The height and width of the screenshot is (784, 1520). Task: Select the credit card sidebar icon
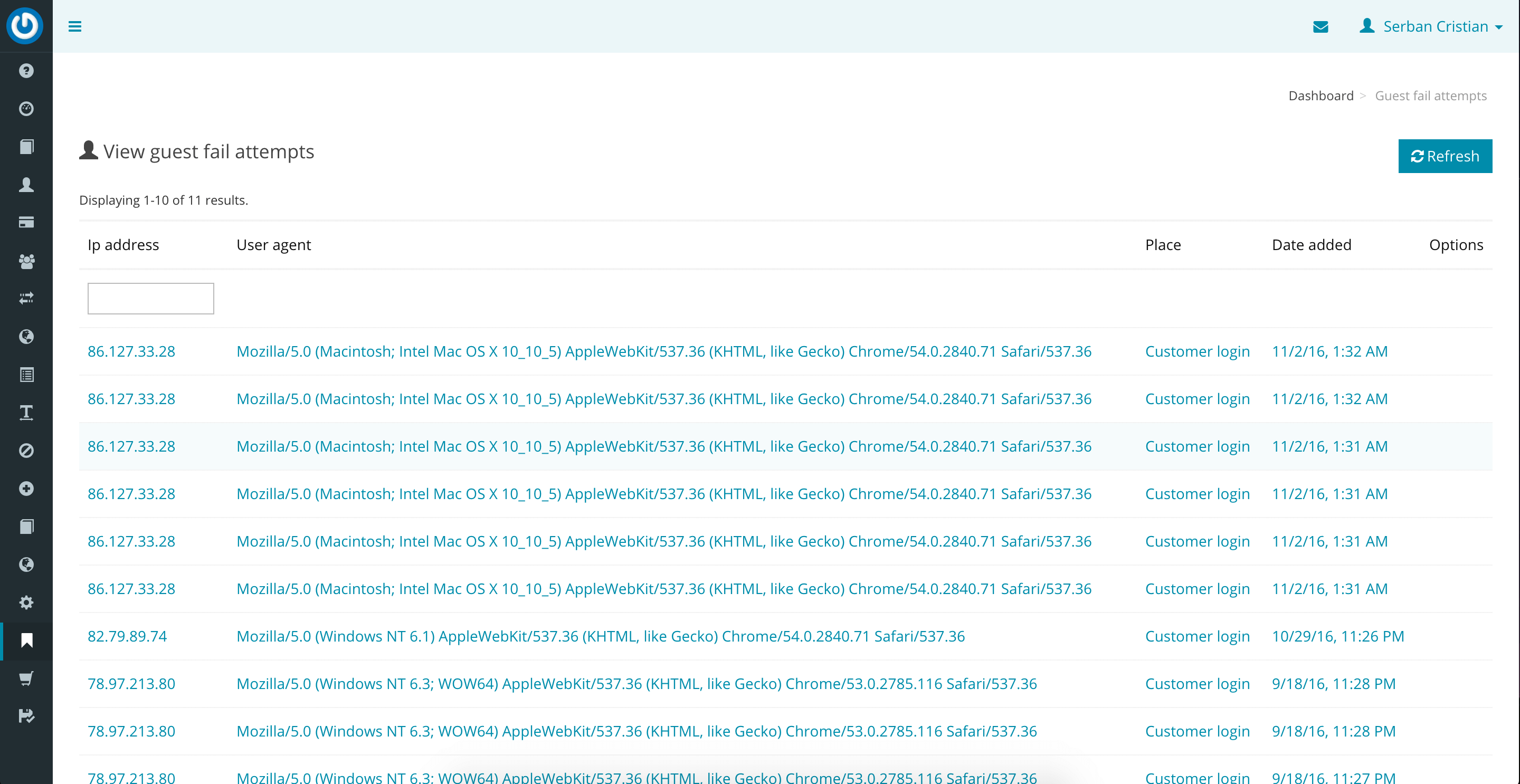26,223
